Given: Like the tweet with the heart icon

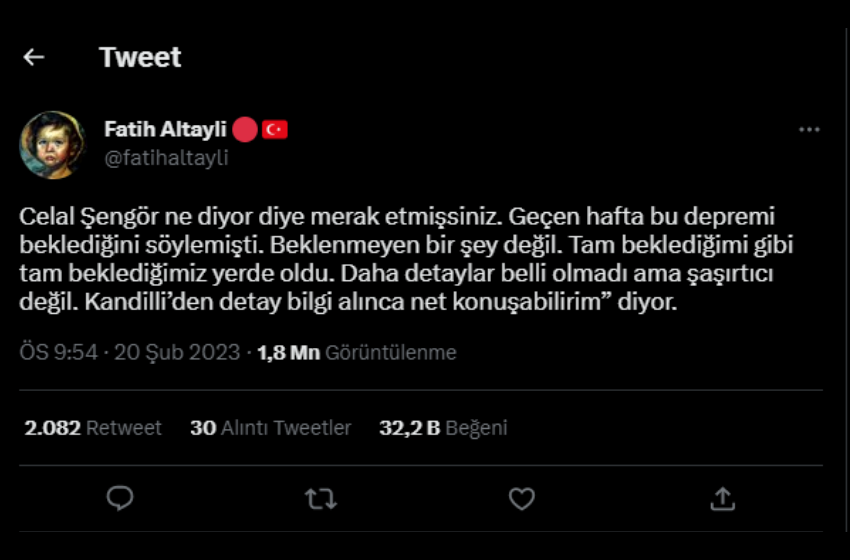Looking at the screenshot, I should click(x=521, y=499).
